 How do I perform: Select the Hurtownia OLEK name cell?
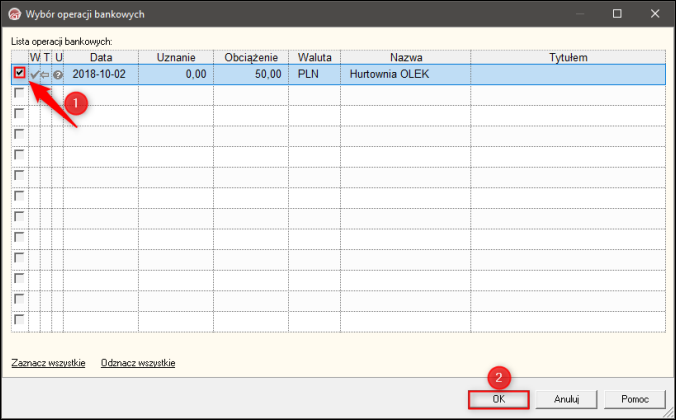(406, 74)
